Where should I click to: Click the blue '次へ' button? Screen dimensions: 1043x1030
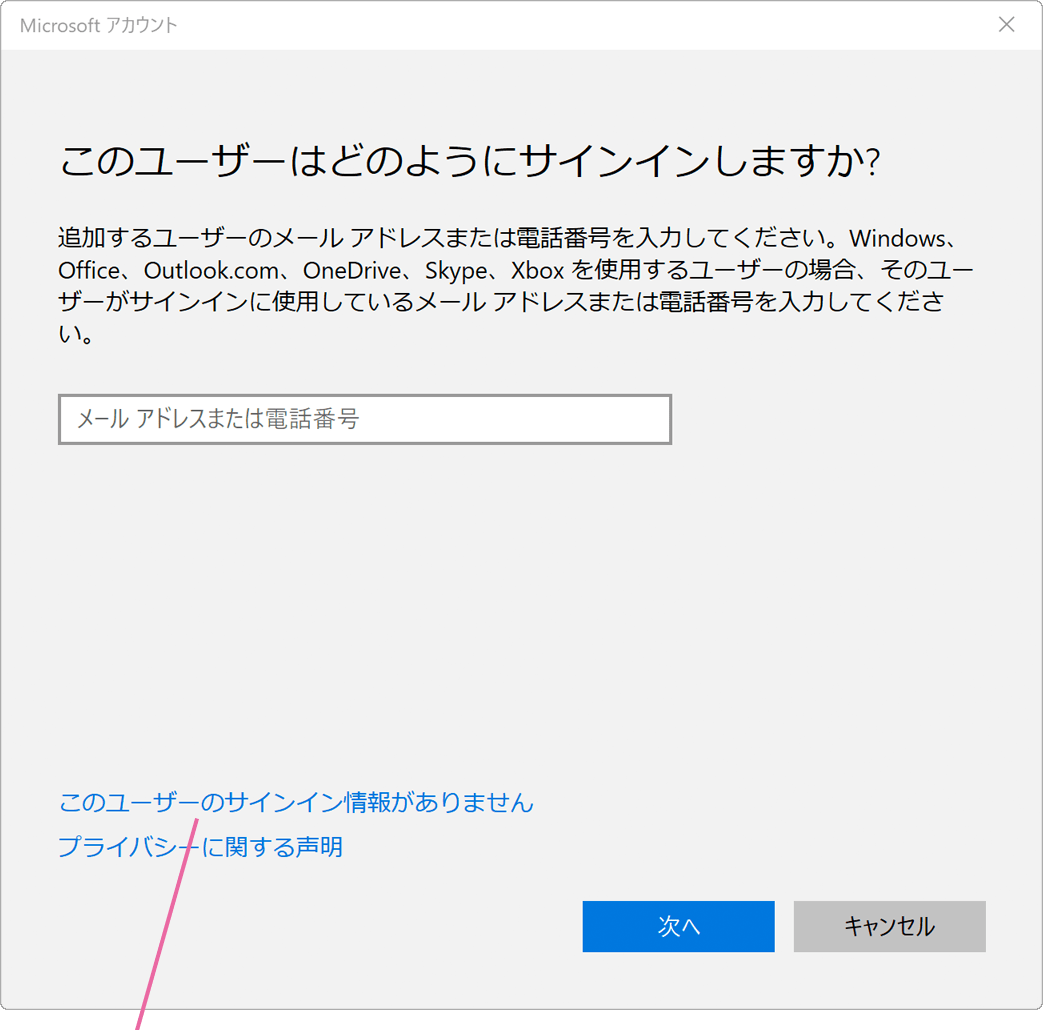point(678,926)
